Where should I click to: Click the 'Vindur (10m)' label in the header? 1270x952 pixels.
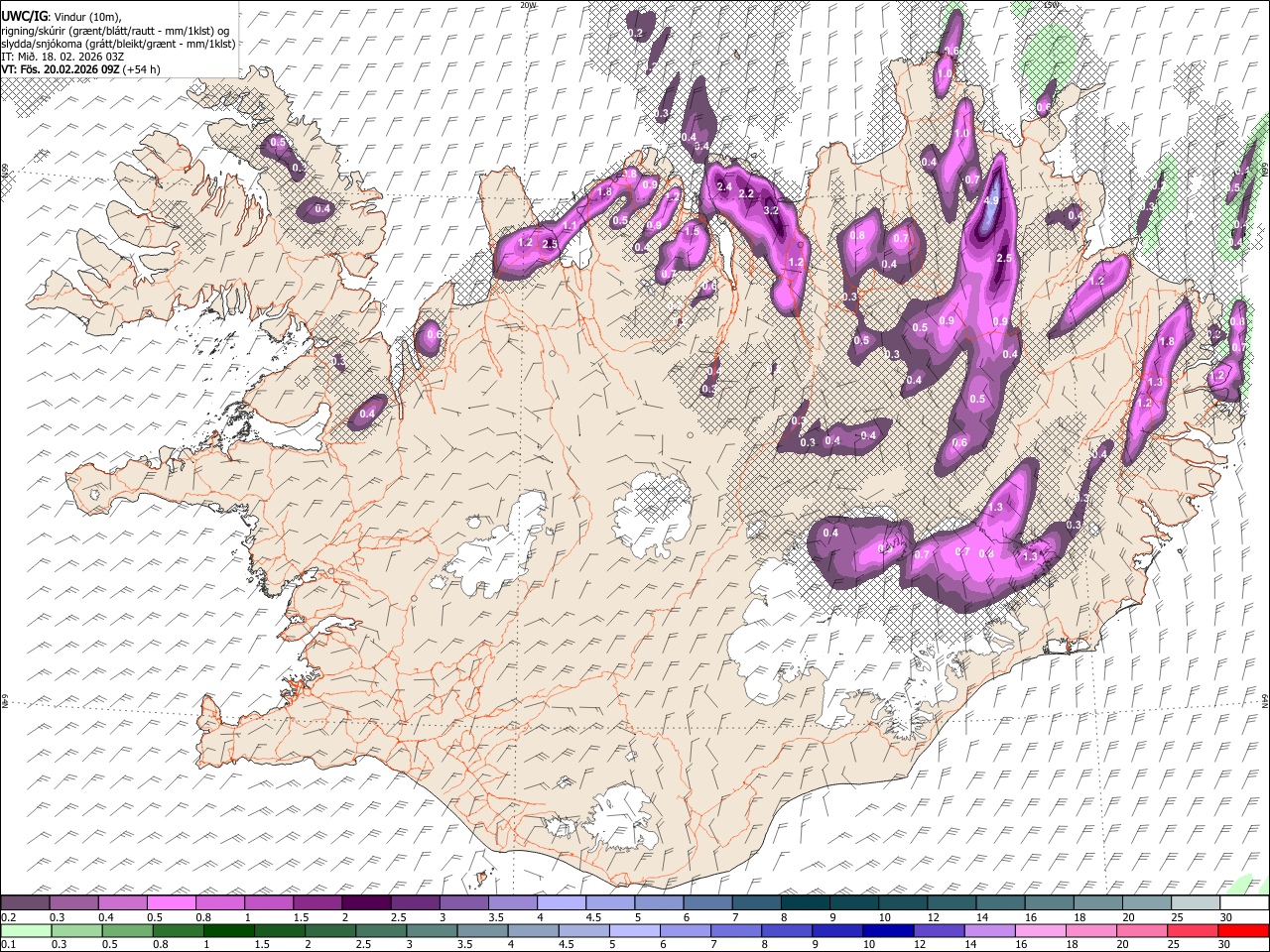[86, 17]
